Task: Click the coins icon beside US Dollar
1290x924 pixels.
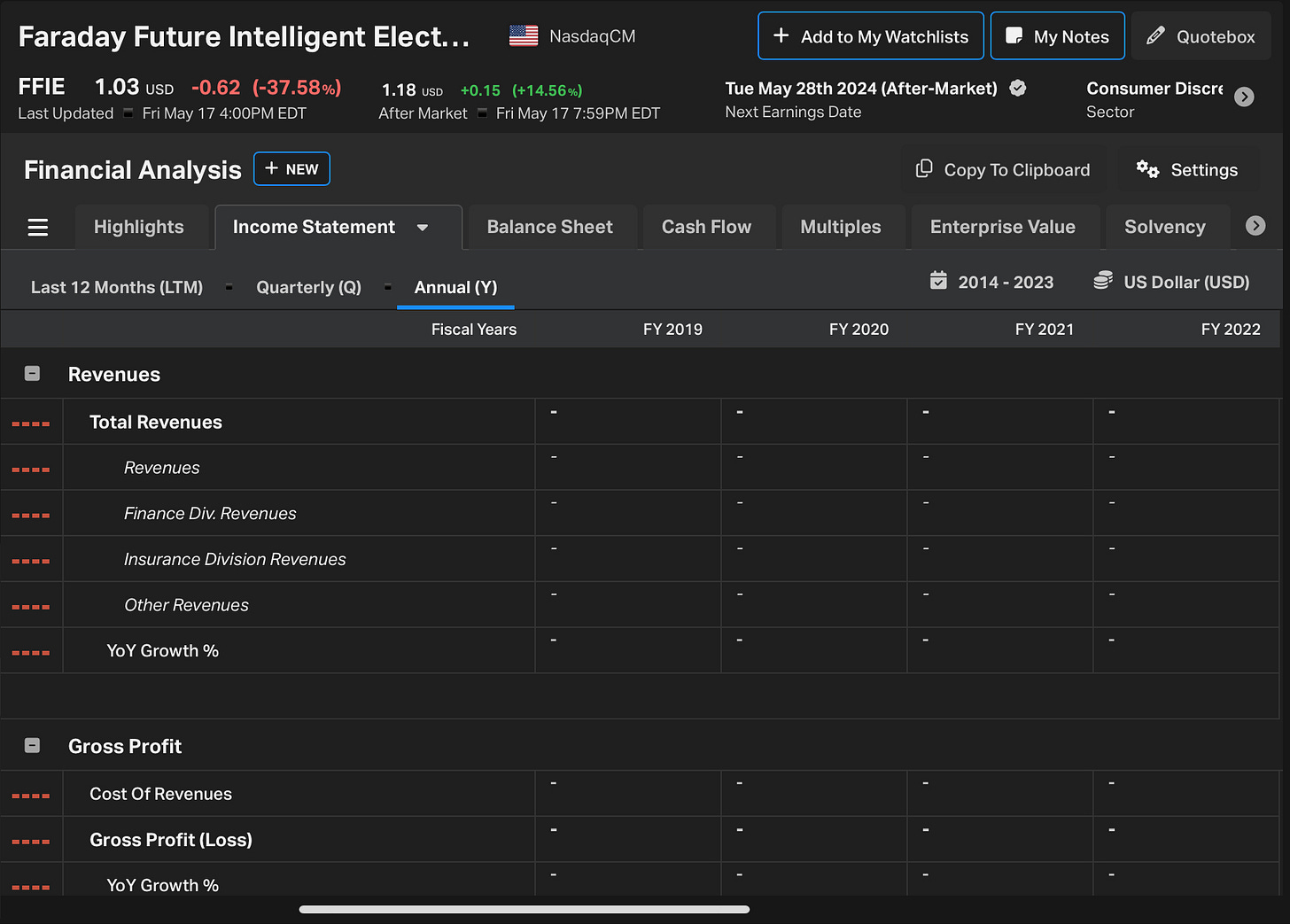Action: (x=1103, y=281)
